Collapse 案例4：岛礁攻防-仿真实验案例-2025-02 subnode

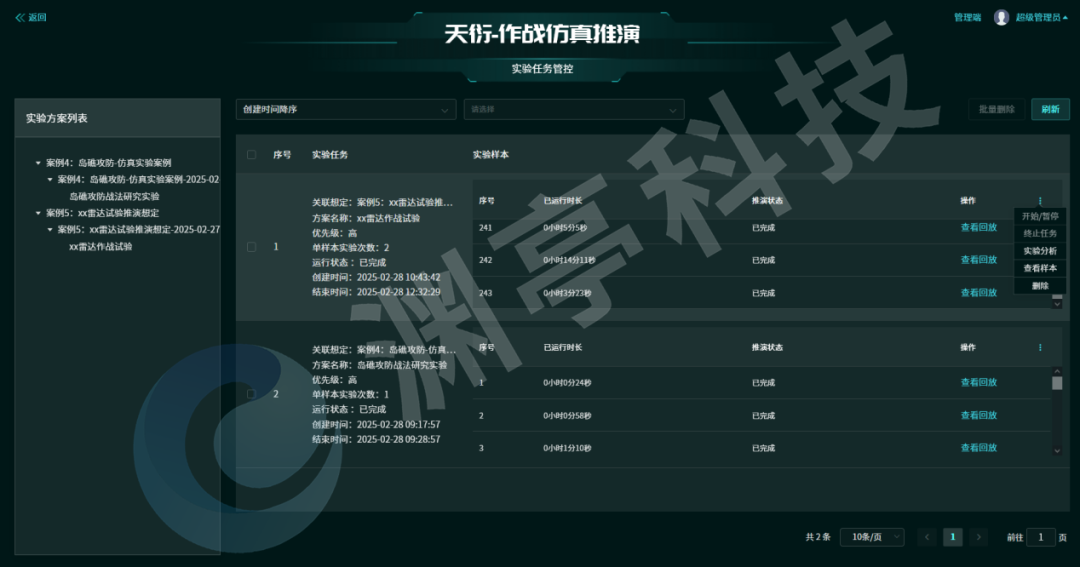pyautogui.click(x=50, y=180)
